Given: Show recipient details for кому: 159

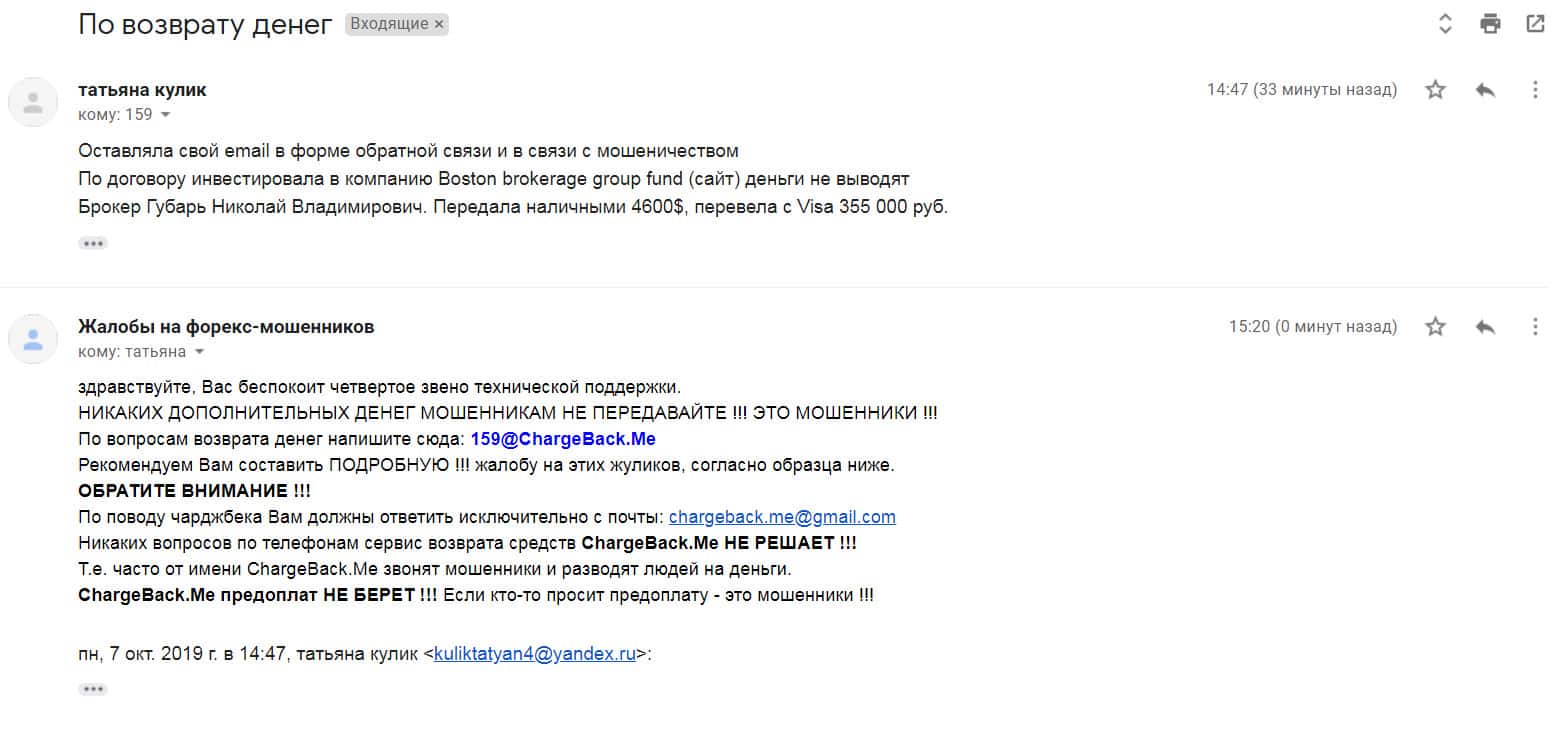Looking at the screenshot, I should tap(166, 115).
